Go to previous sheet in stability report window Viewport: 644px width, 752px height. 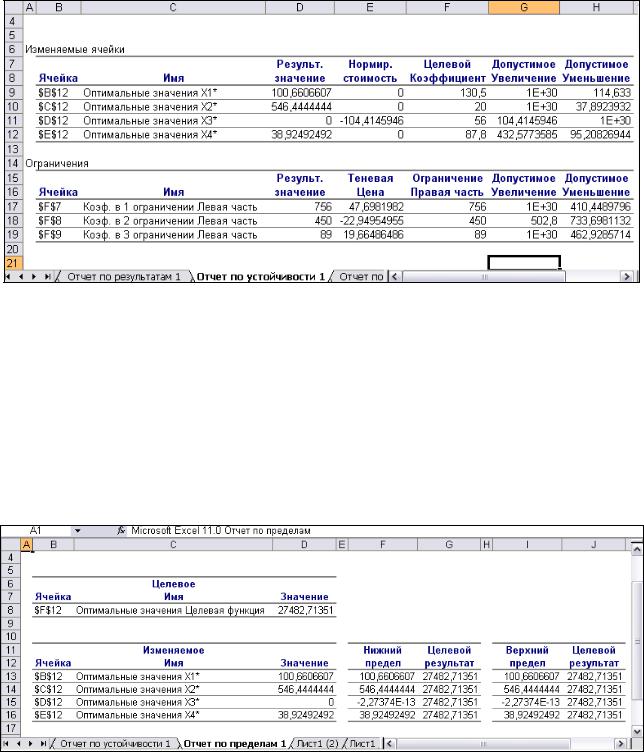(21, 277)
